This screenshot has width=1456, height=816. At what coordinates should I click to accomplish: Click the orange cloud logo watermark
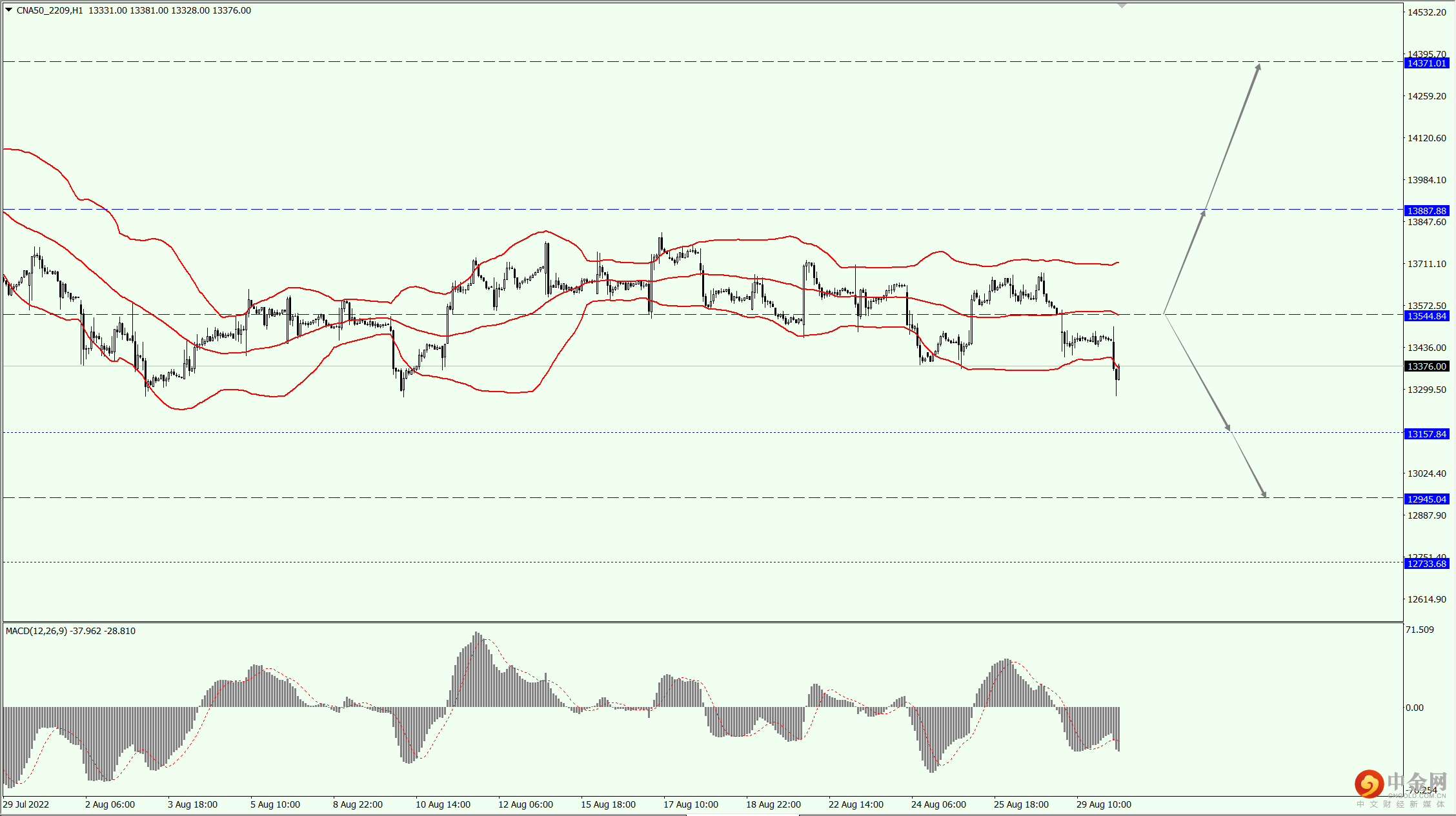tap(1368, 784)
